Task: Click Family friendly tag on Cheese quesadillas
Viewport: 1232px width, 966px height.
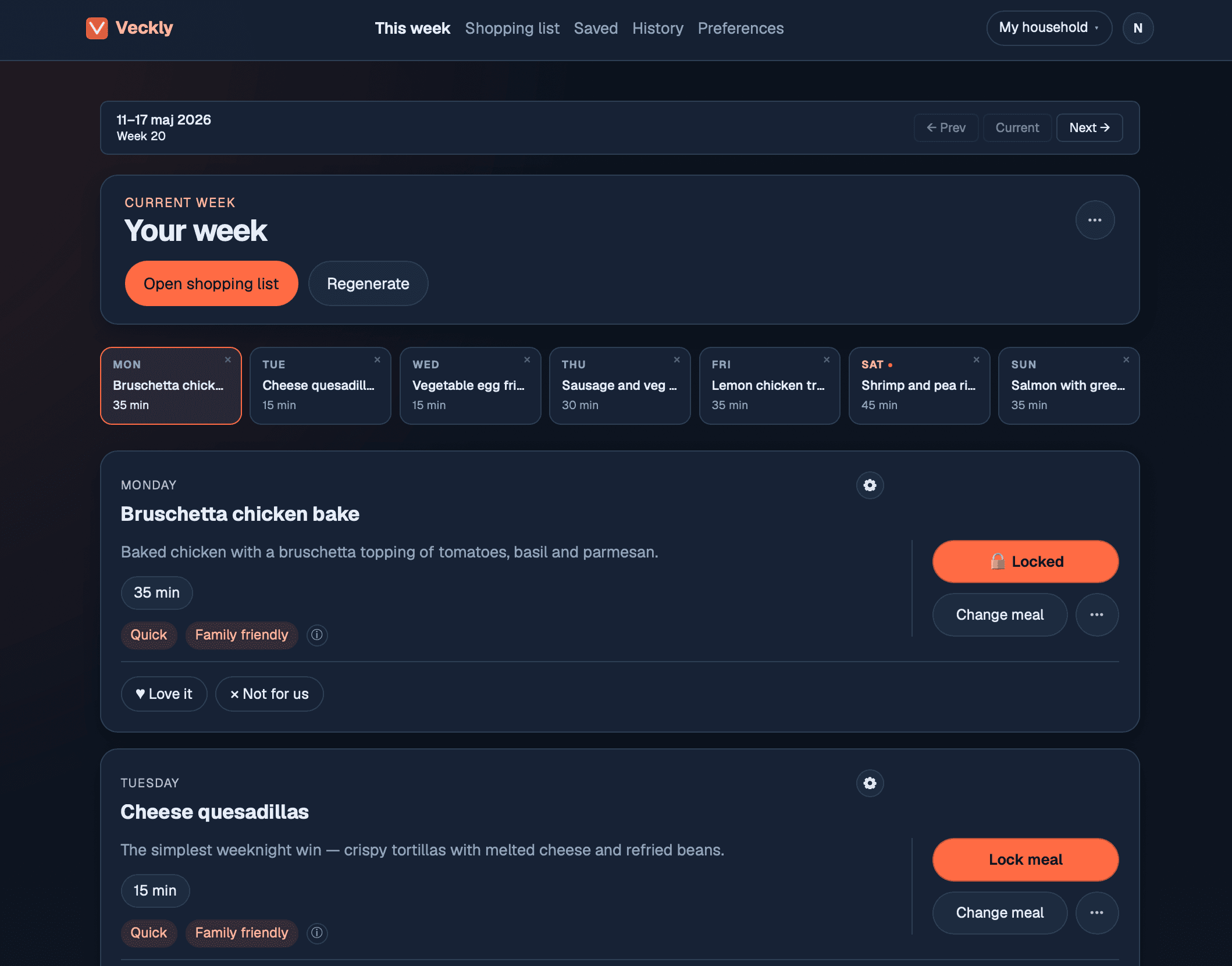Action: pyautogui.click(x=241, y=933)
